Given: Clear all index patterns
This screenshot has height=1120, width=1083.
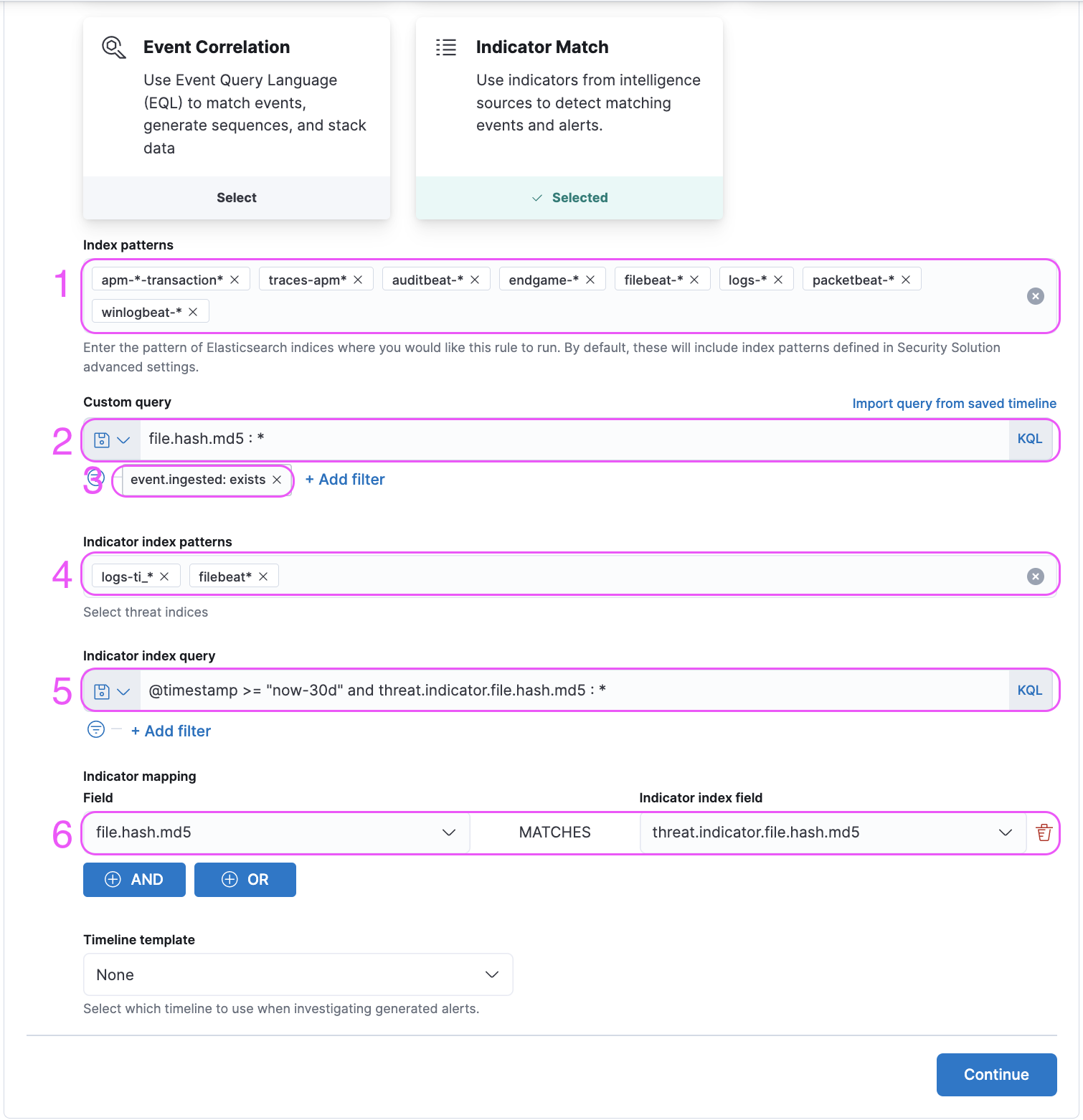Looking at the screenshot, I should (x=1035, y=296).
